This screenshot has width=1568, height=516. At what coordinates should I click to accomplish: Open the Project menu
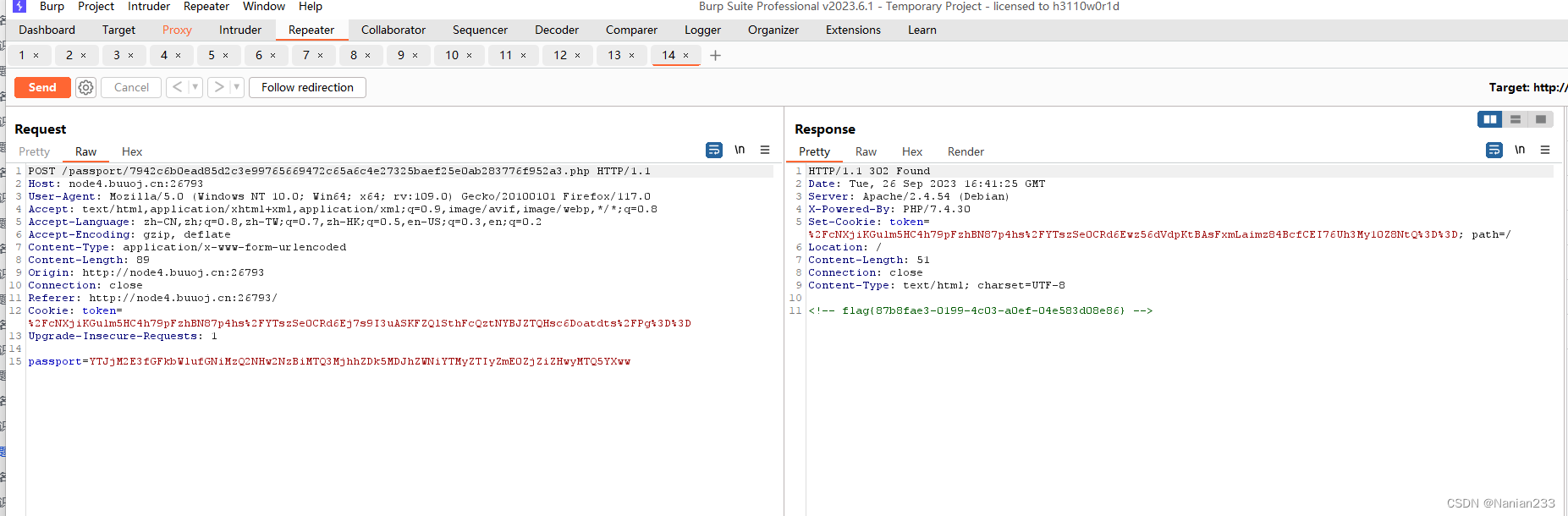[96, 6]
